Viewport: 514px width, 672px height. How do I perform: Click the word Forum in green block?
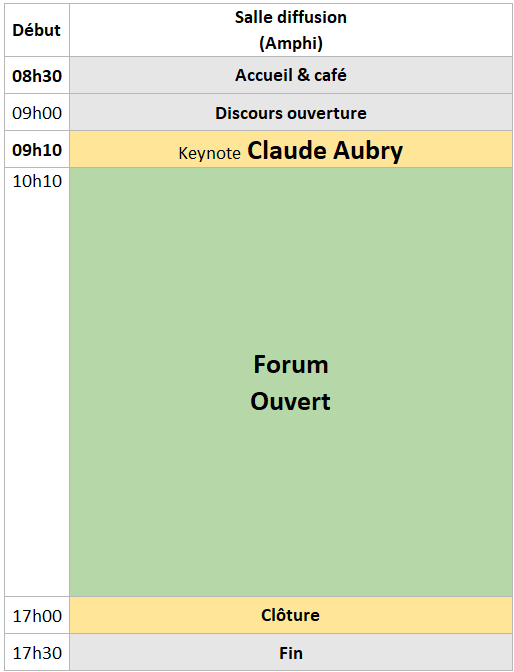coord(291,365)
